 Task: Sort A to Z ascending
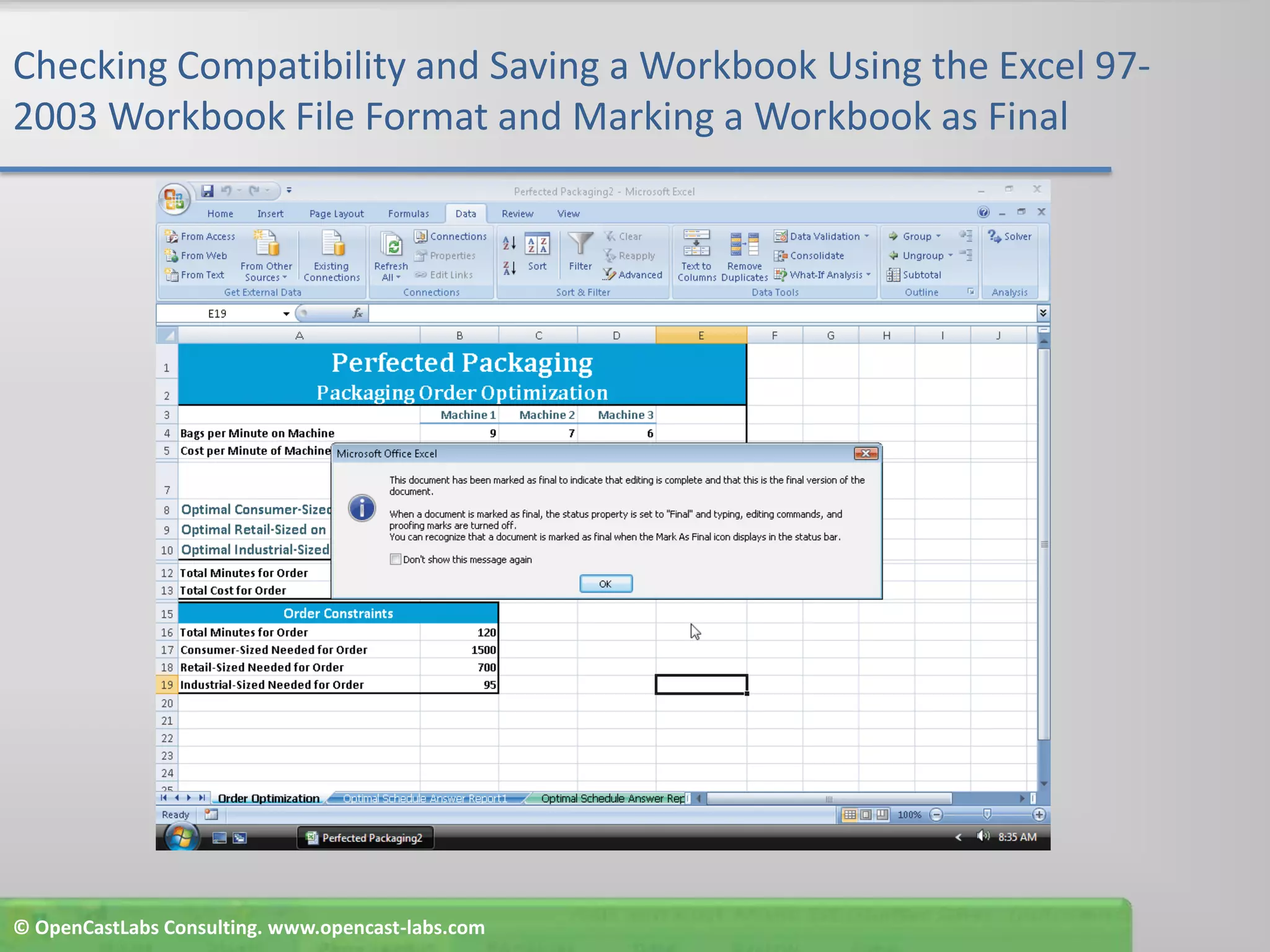coord(509,243)
